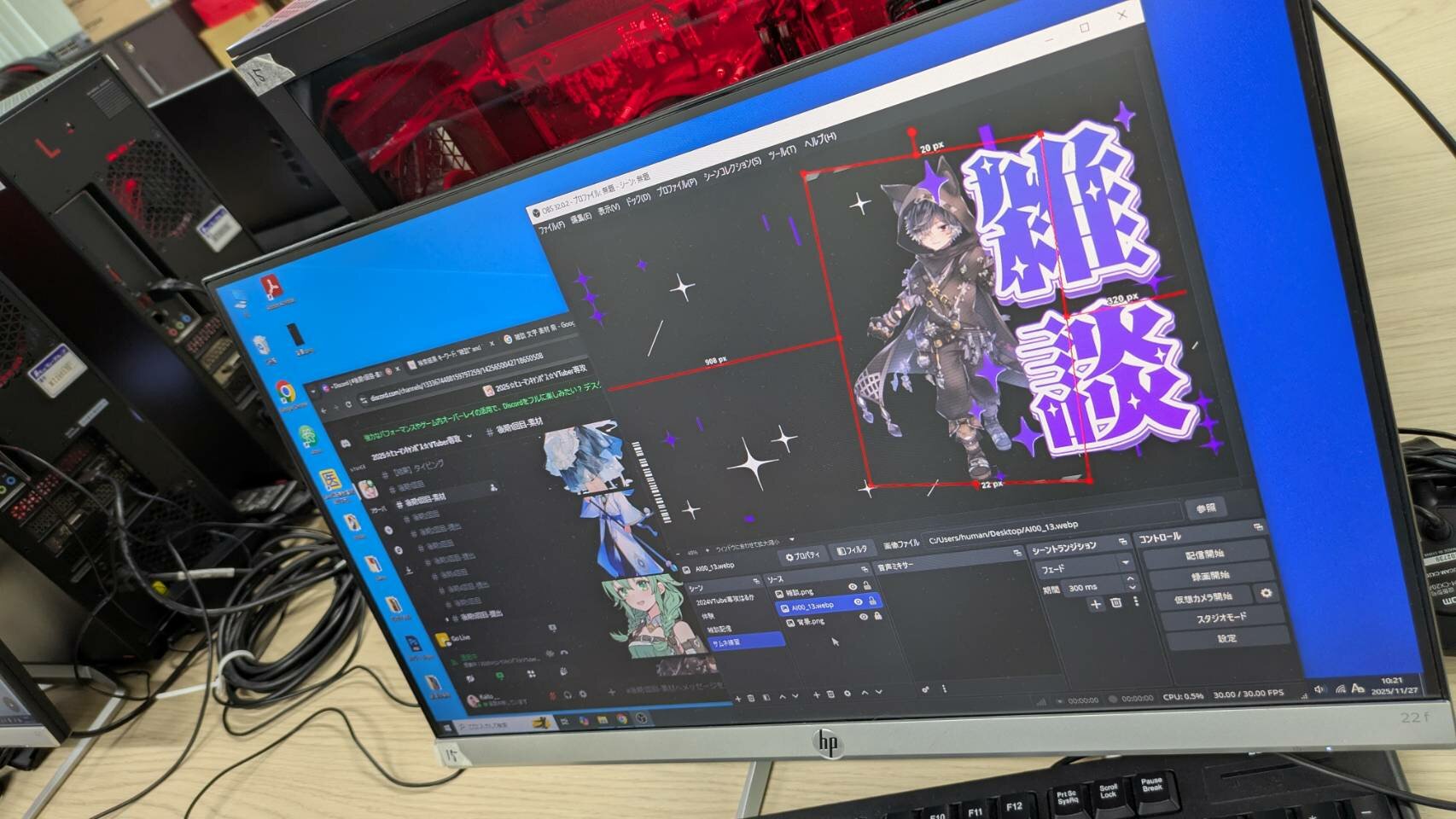1456x819 pixels.
Task: Open audio mixer advanced properties gear icon
Action: point(925,688)
